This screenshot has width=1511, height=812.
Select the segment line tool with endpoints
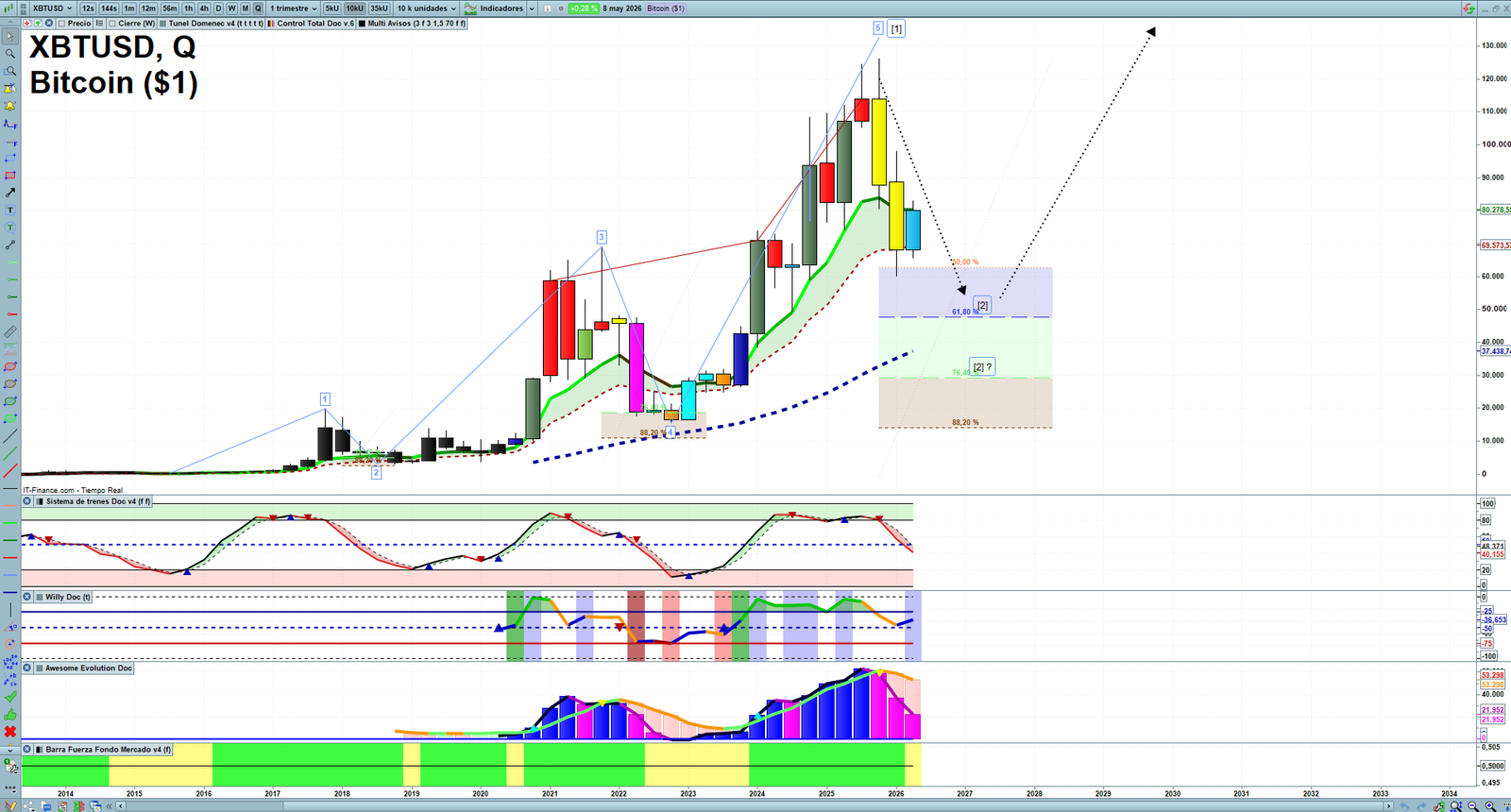(9, 245)
